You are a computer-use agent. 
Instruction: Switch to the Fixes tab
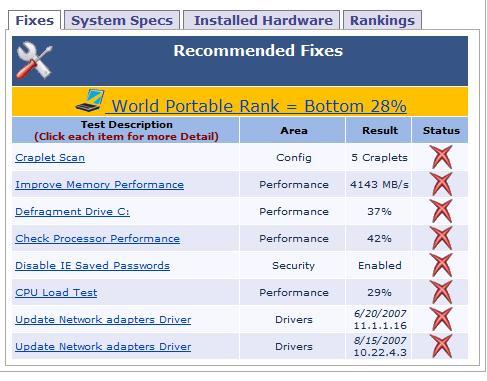(34, 20)
